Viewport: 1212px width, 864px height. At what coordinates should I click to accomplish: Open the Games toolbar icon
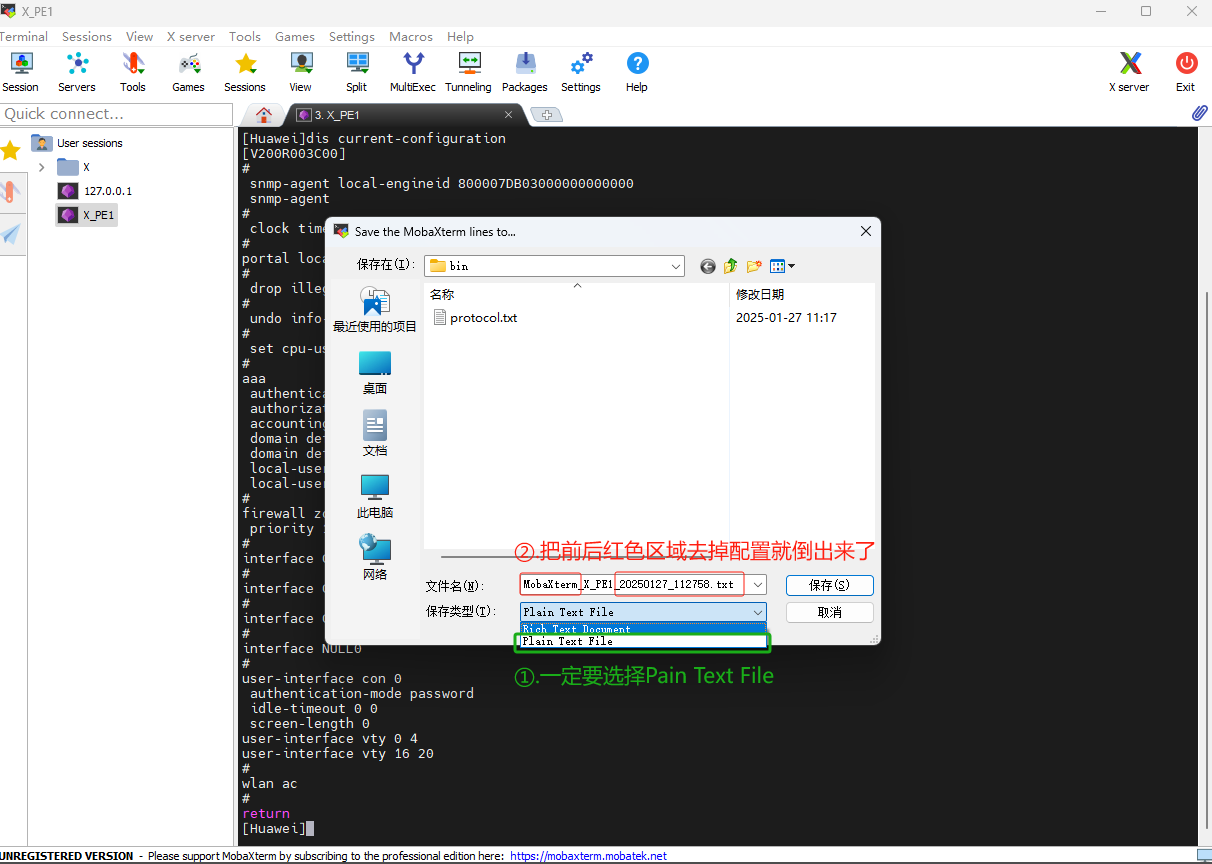tap(188, 73)
